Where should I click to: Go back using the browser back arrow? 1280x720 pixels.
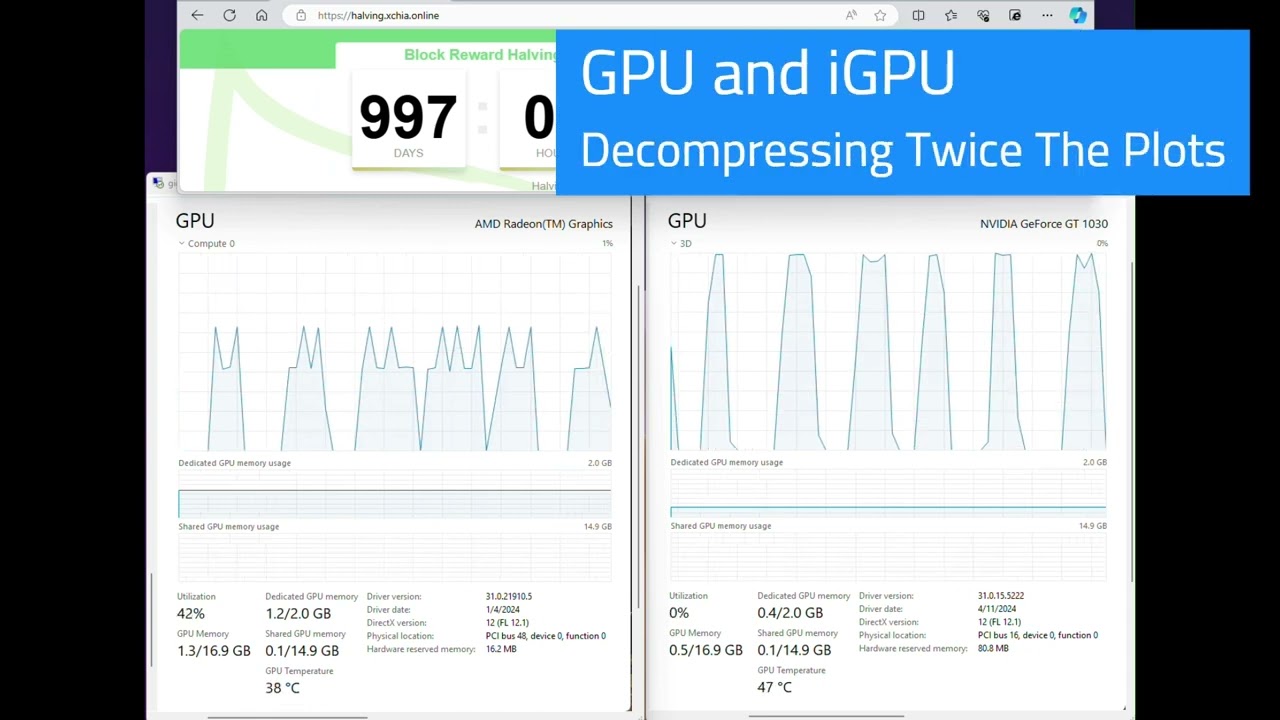coord(197,15)
